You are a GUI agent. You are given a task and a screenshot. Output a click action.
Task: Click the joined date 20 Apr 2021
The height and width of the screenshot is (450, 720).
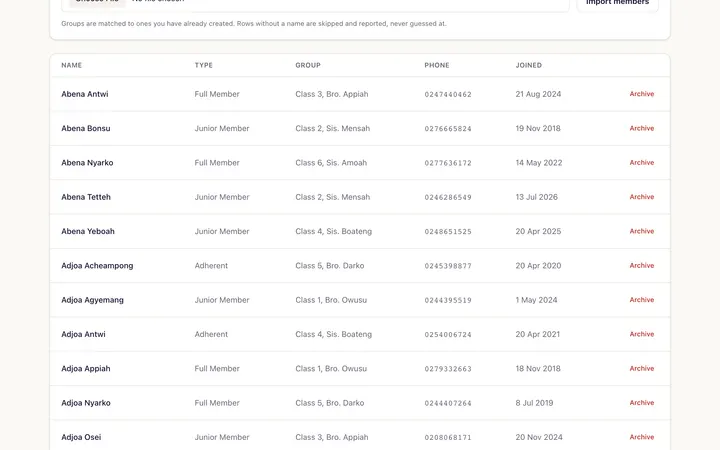click(538, 334)
